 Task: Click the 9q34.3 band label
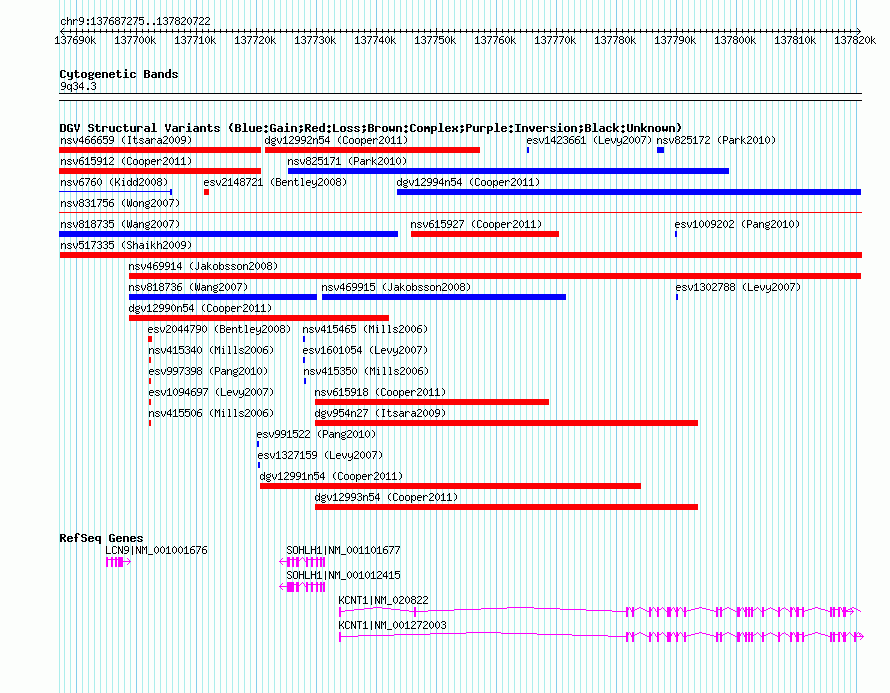[x=78, y=86]
